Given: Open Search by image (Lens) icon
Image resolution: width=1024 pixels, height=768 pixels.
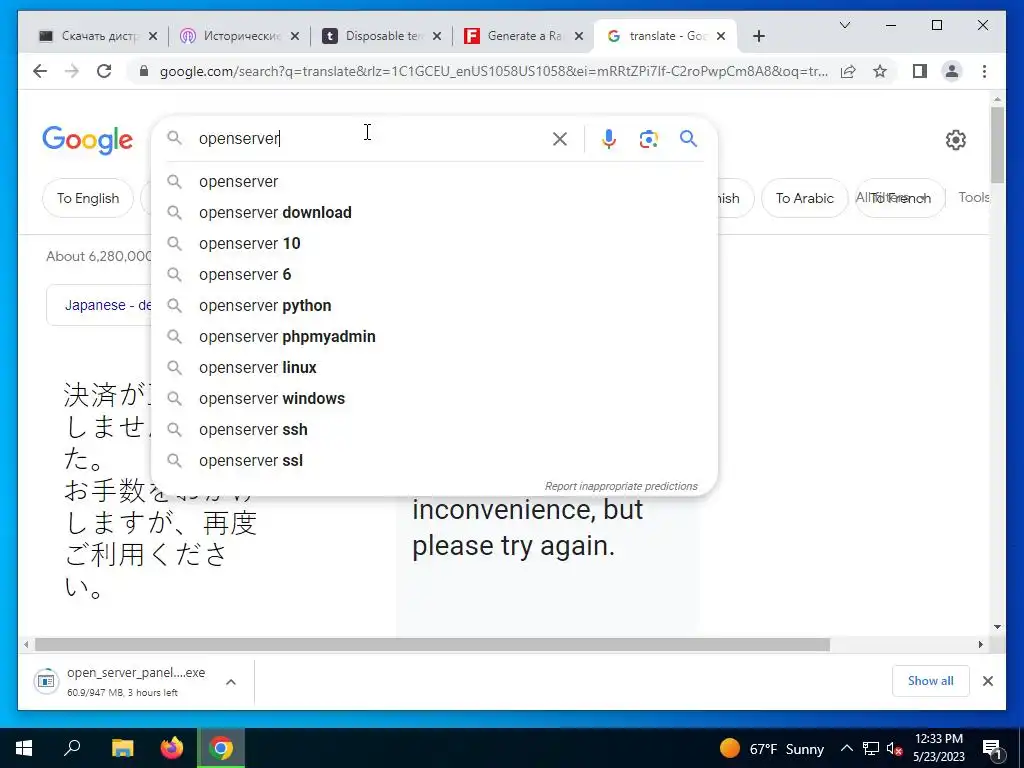Looking at the screenshot, I should (x=648, y=139).
